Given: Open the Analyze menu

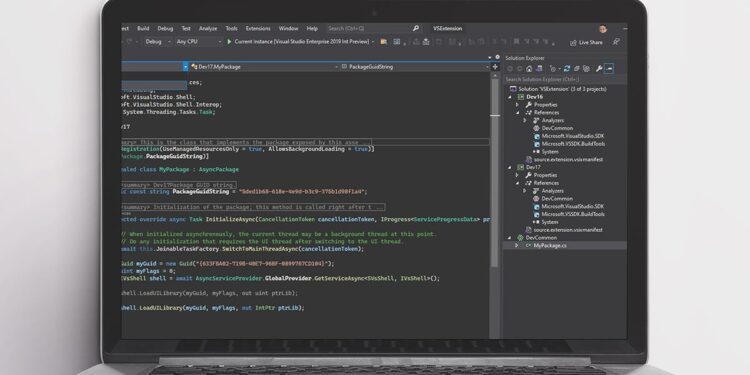Looking at the screenshot, I should pyautogui.click(x=208, y=29).
